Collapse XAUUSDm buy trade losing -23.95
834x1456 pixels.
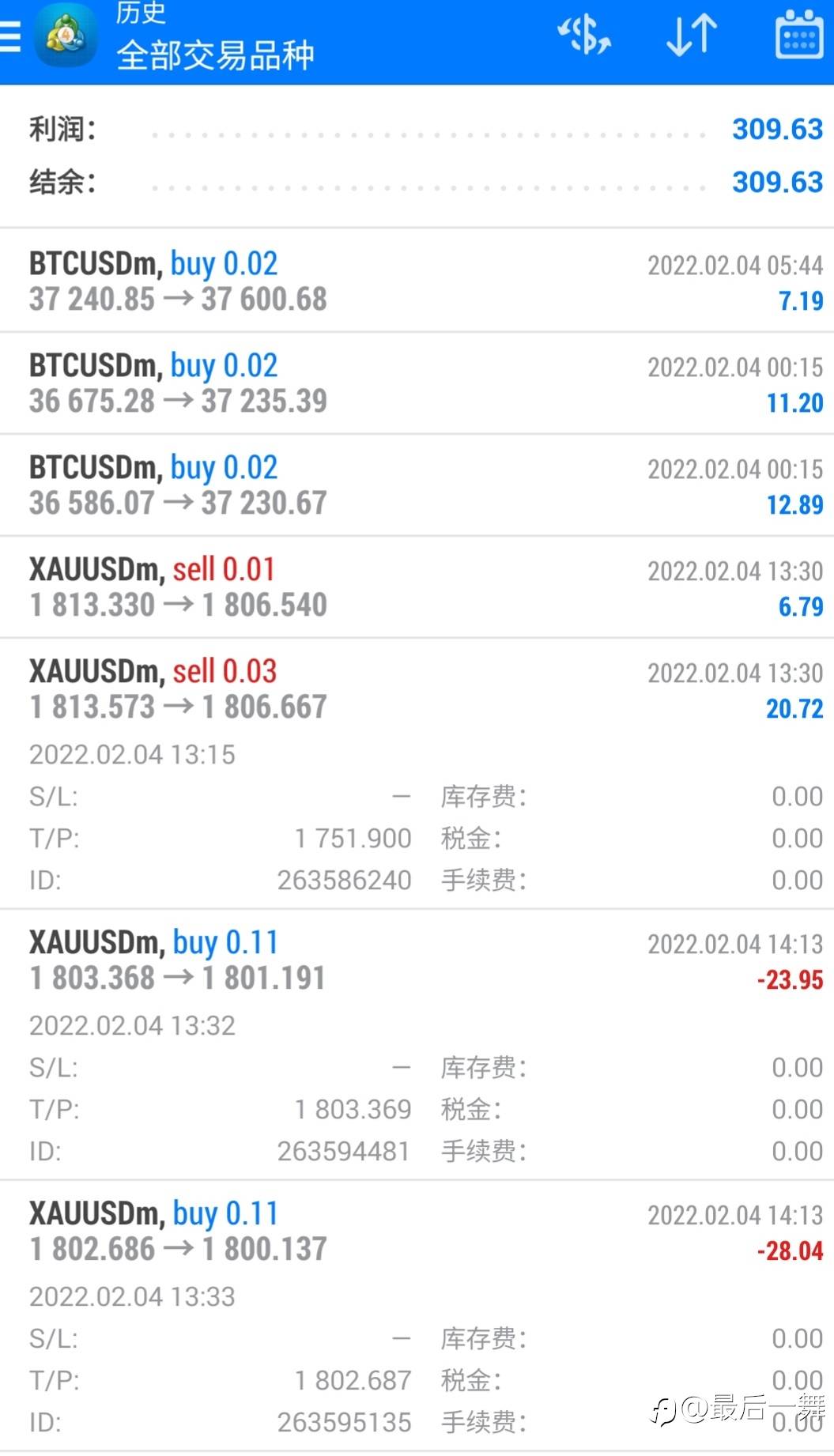417,960
